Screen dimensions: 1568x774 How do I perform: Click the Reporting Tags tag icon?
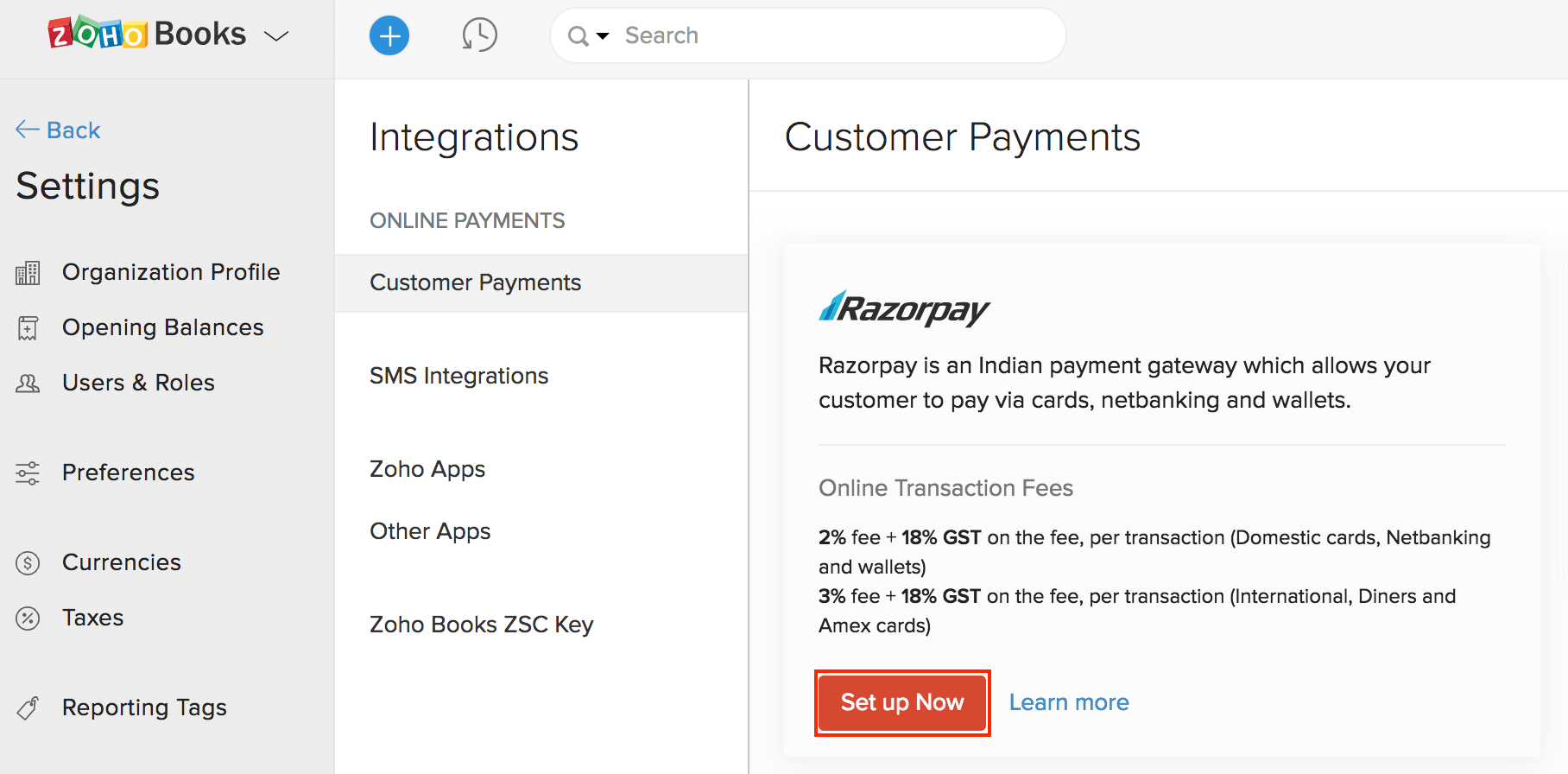28,708
